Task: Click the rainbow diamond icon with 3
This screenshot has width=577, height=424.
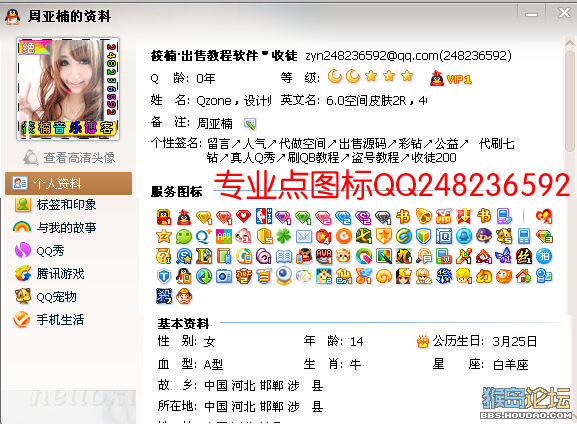Action: point(544,237)
